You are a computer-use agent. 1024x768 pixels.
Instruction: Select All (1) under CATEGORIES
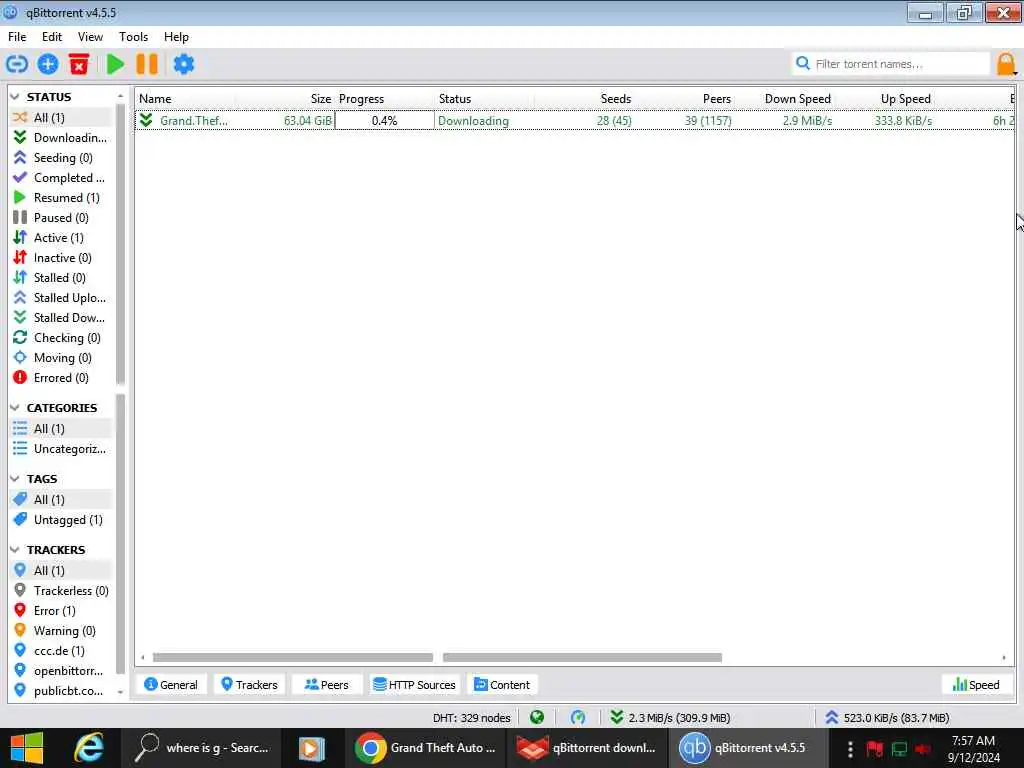(61, 428)
